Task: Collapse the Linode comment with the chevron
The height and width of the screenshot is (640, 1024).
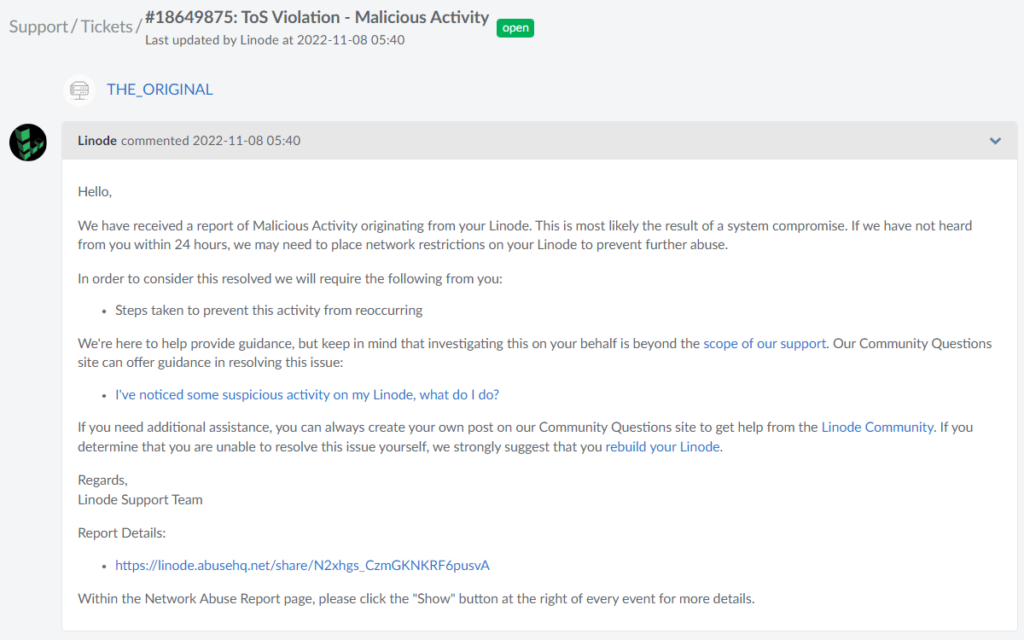Action: (995, 140)
